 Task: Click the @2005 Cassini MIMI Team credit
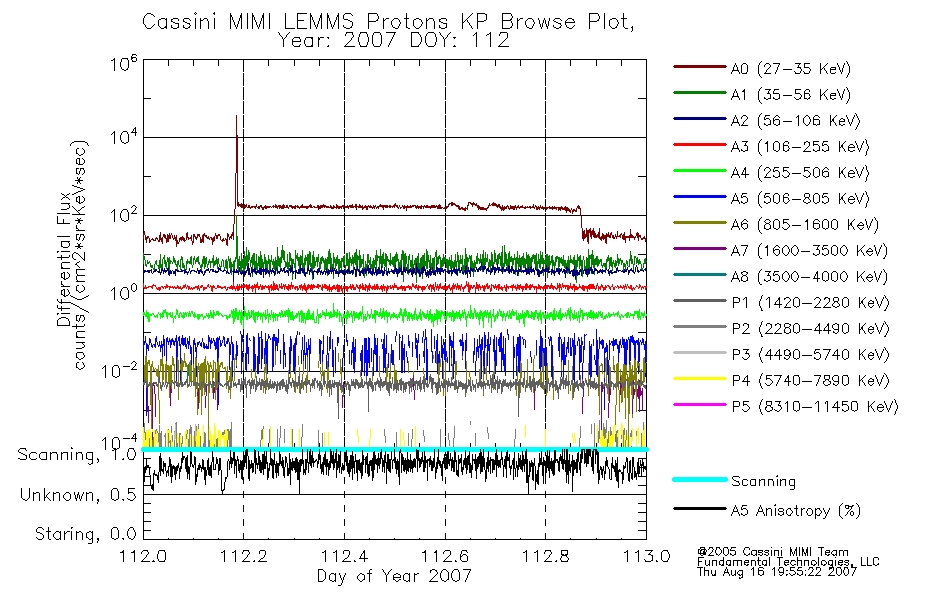click(773, 552)
